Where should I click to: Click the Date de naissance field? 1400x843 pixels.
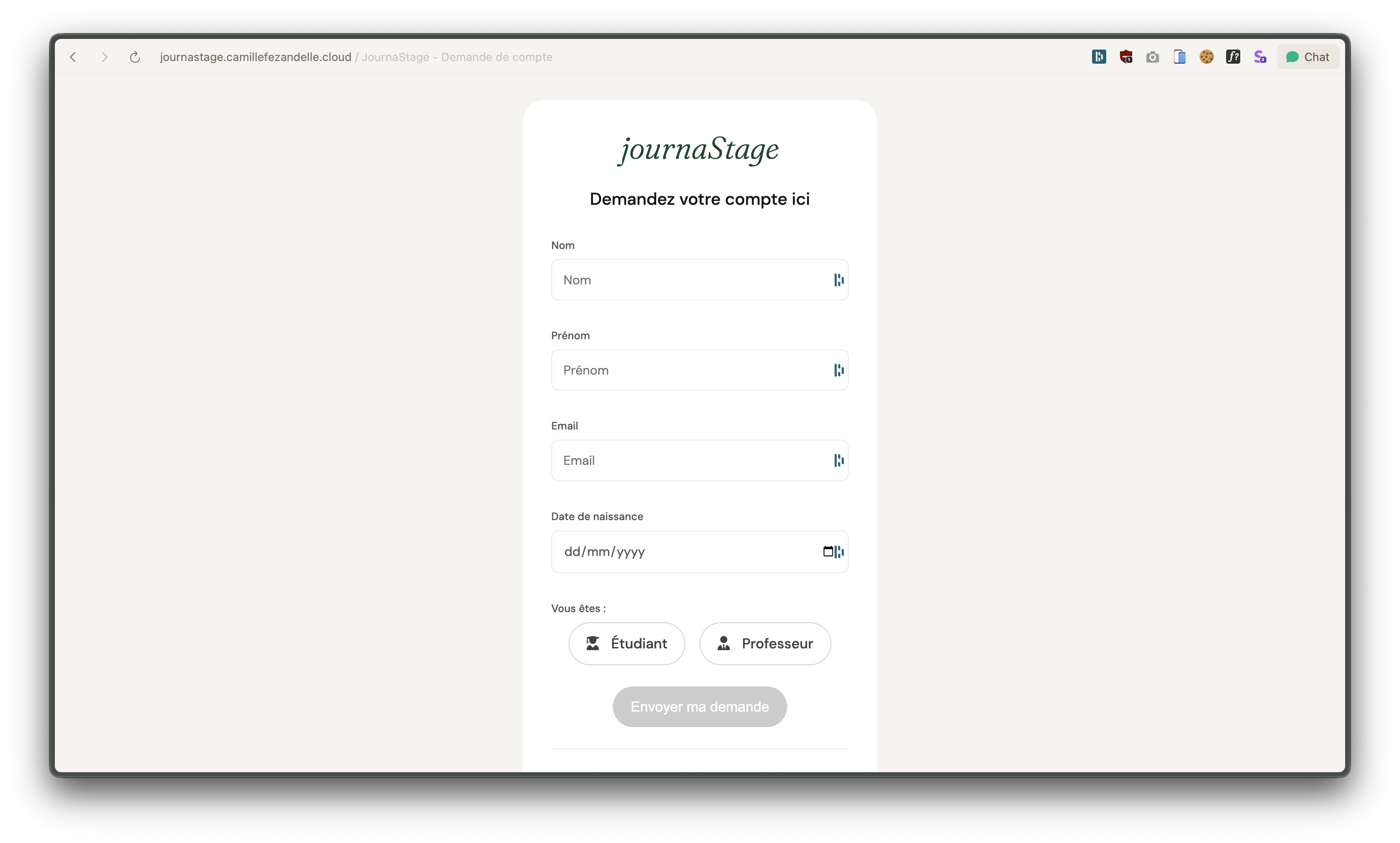(682, 551)
